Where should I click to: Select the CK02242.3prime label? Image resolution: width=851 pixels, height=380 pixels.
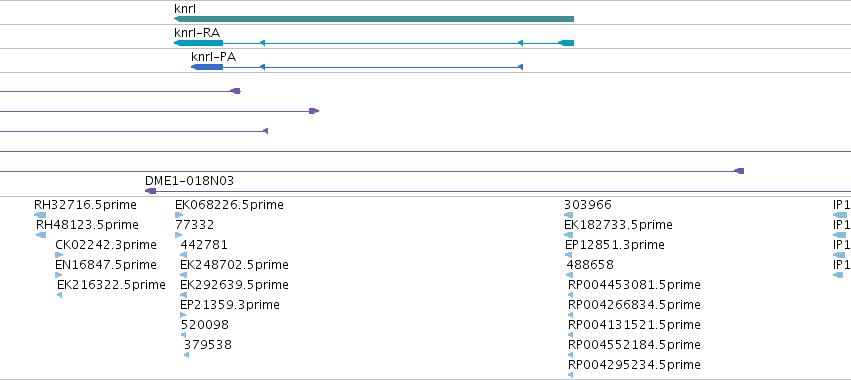(x=106, y=245)
